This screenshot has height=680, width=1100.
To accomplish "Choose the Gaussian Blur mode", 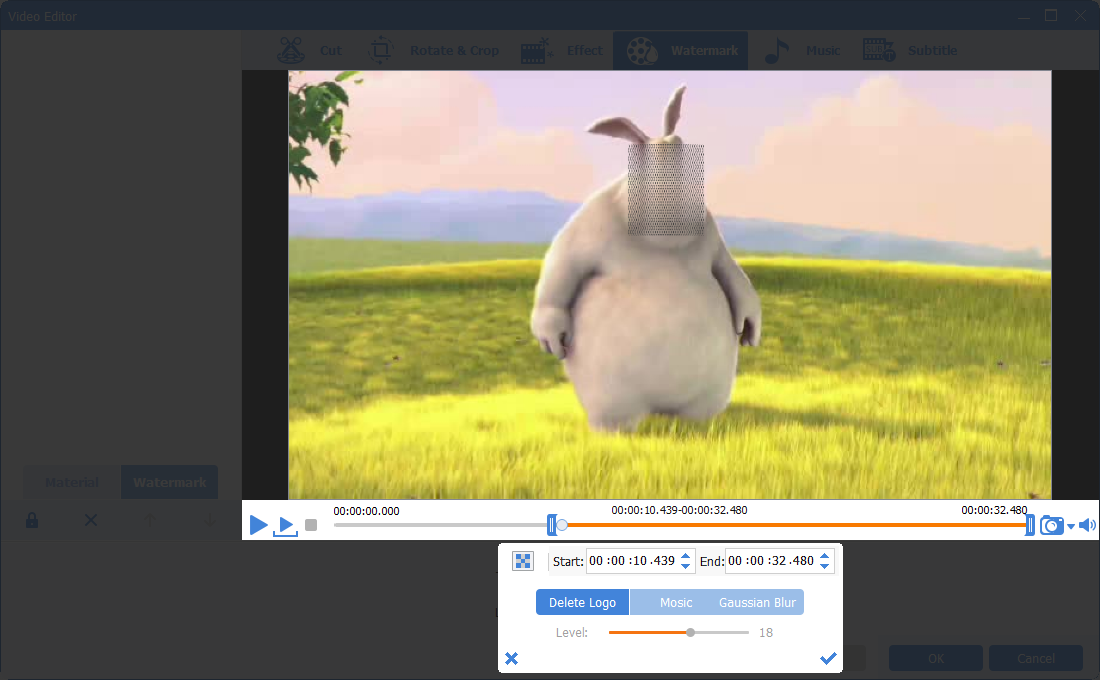I will pyautogui.click(x=757, y=602).
